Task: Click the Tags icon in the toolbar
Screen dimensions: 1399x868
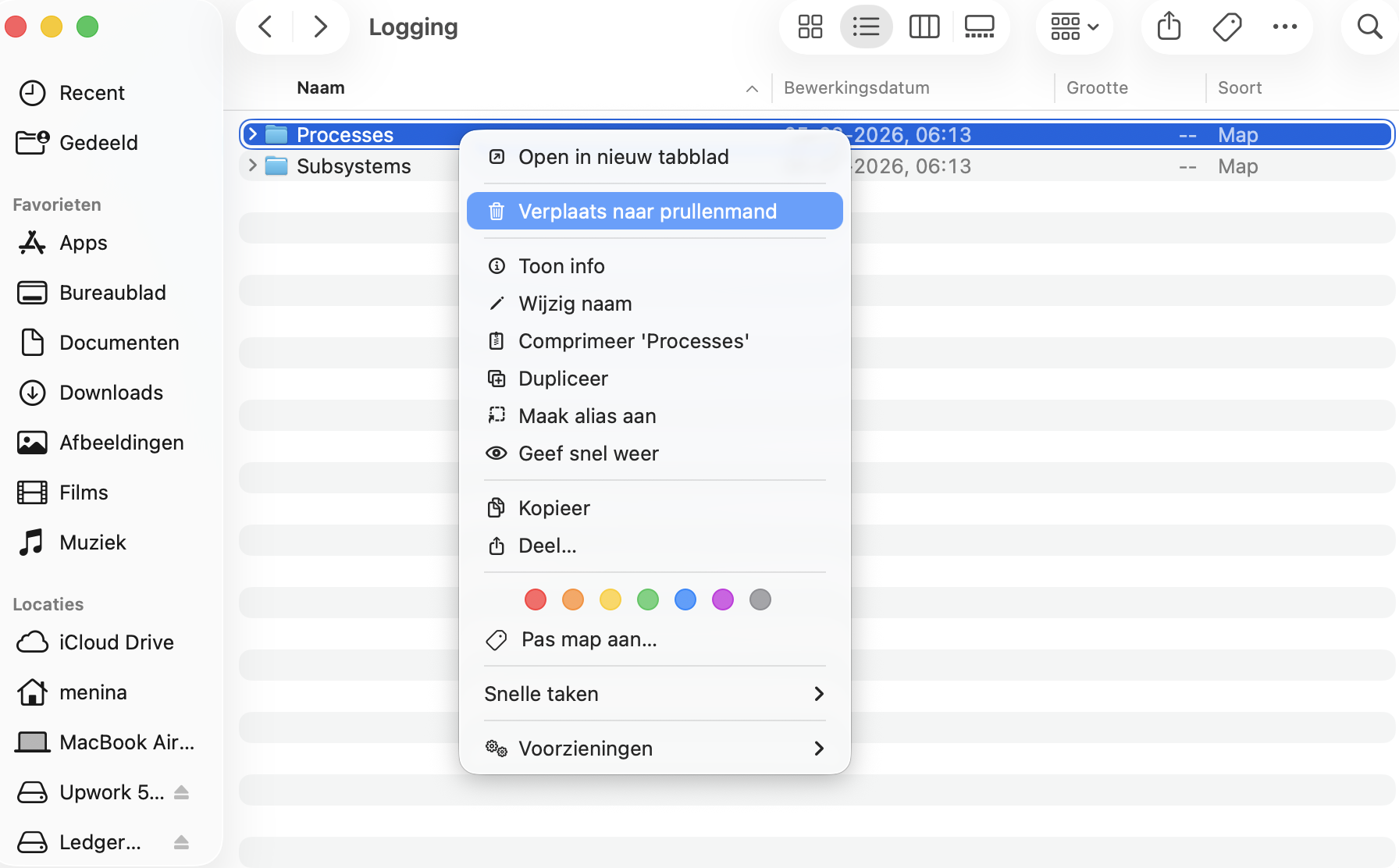Action: [x=1226, y=27]
